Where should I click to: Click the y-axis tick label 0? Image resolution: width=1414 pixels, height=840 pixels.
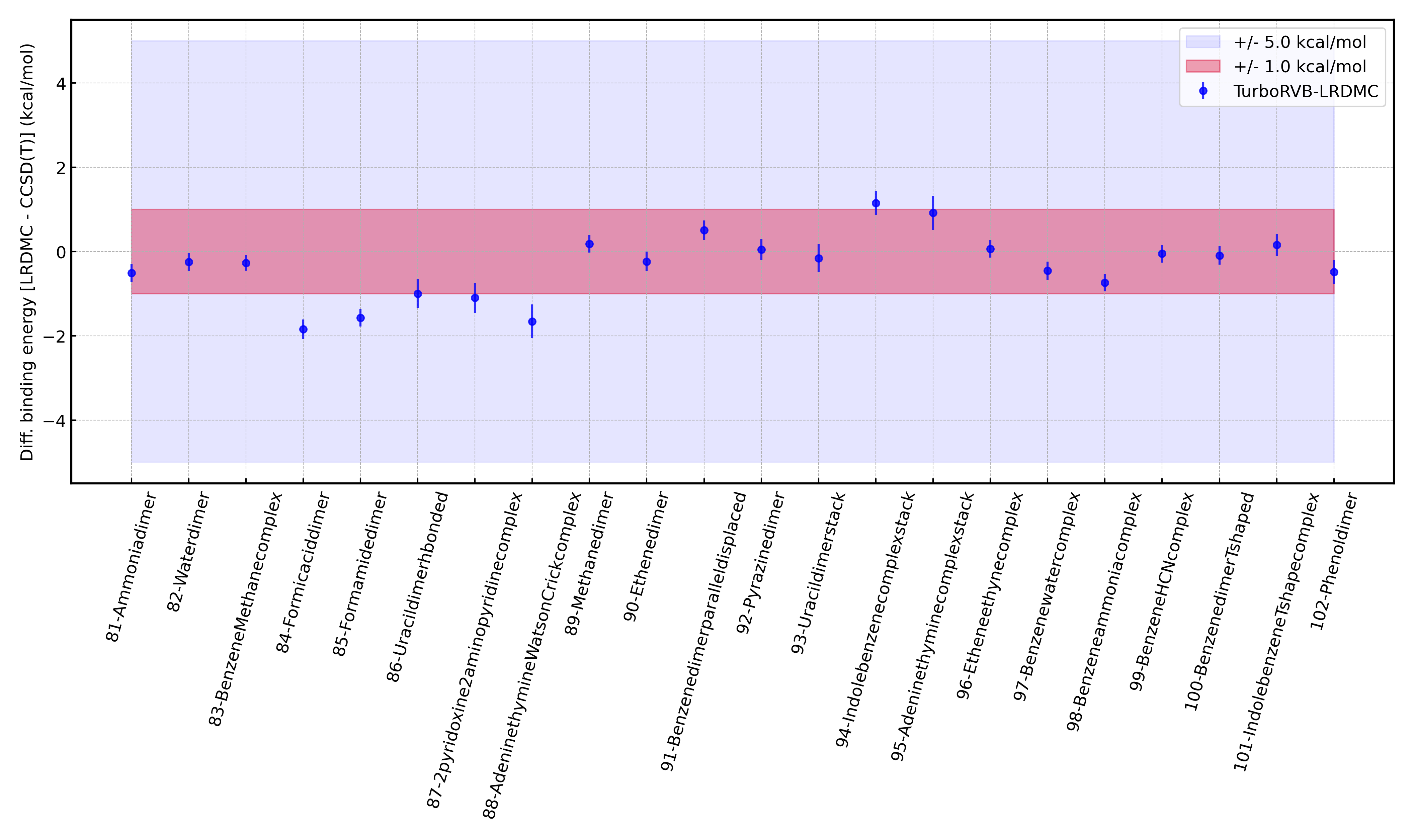coord(61,253)
